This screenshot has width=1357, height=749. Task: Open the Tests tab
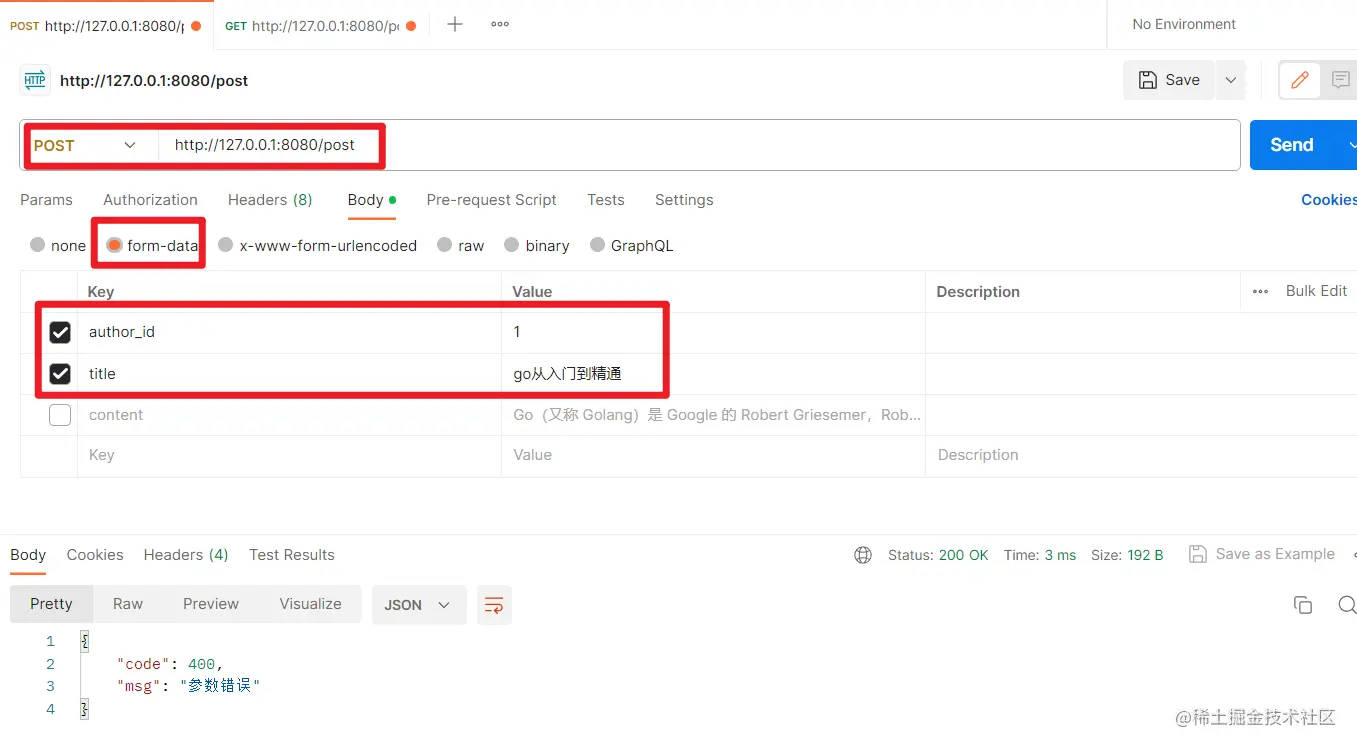606,200
